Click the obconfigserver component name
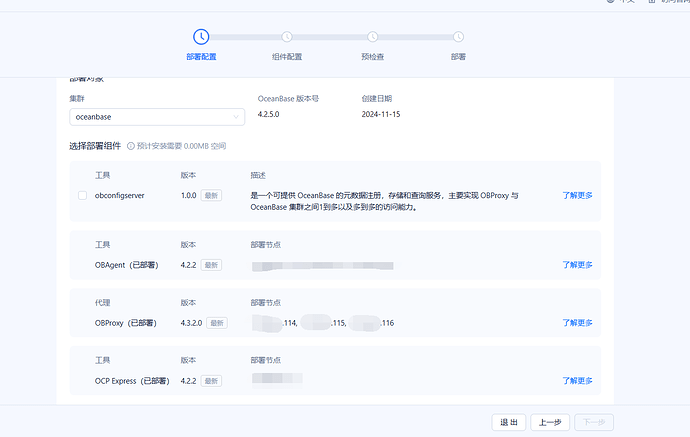This screenshot has height=437, width=690. coord(120,195)
